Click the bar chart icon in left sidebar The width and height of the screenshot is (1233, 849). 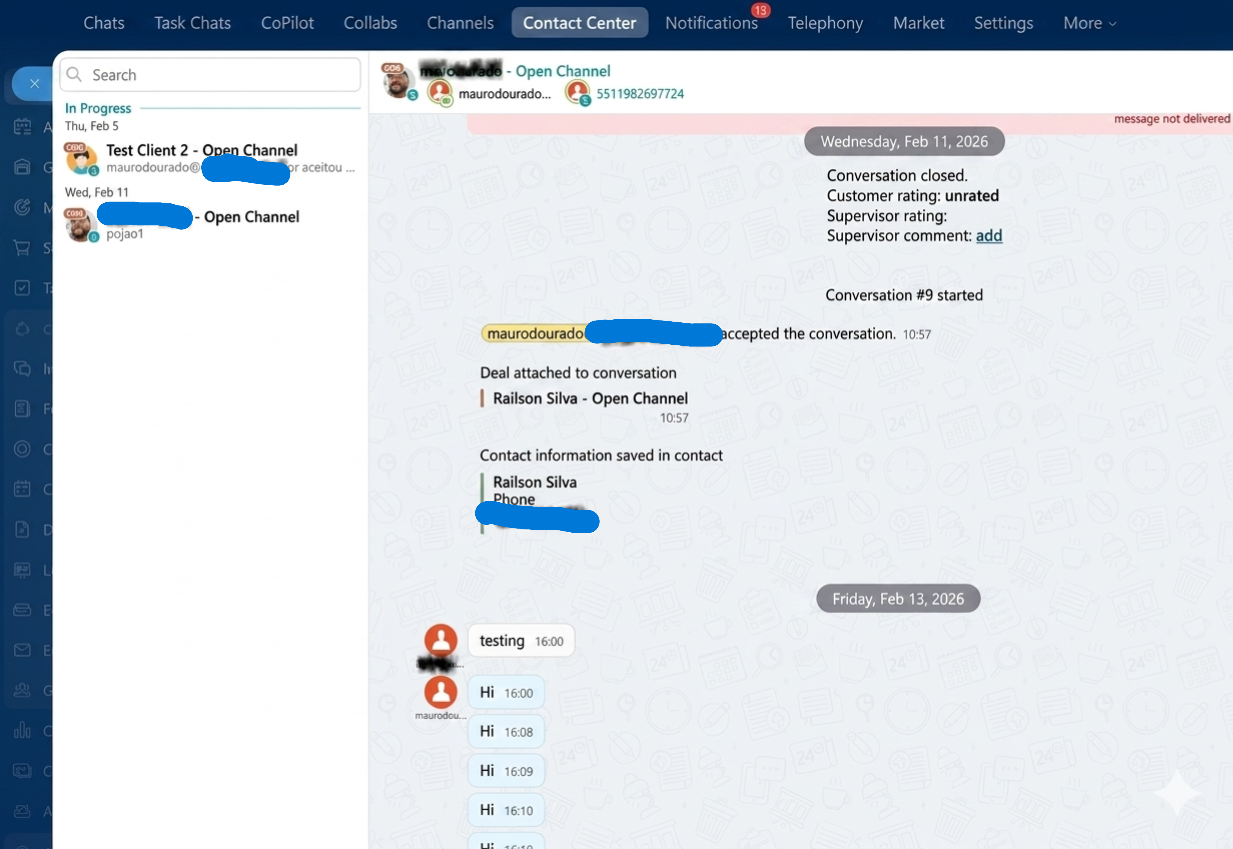(22, 731)
